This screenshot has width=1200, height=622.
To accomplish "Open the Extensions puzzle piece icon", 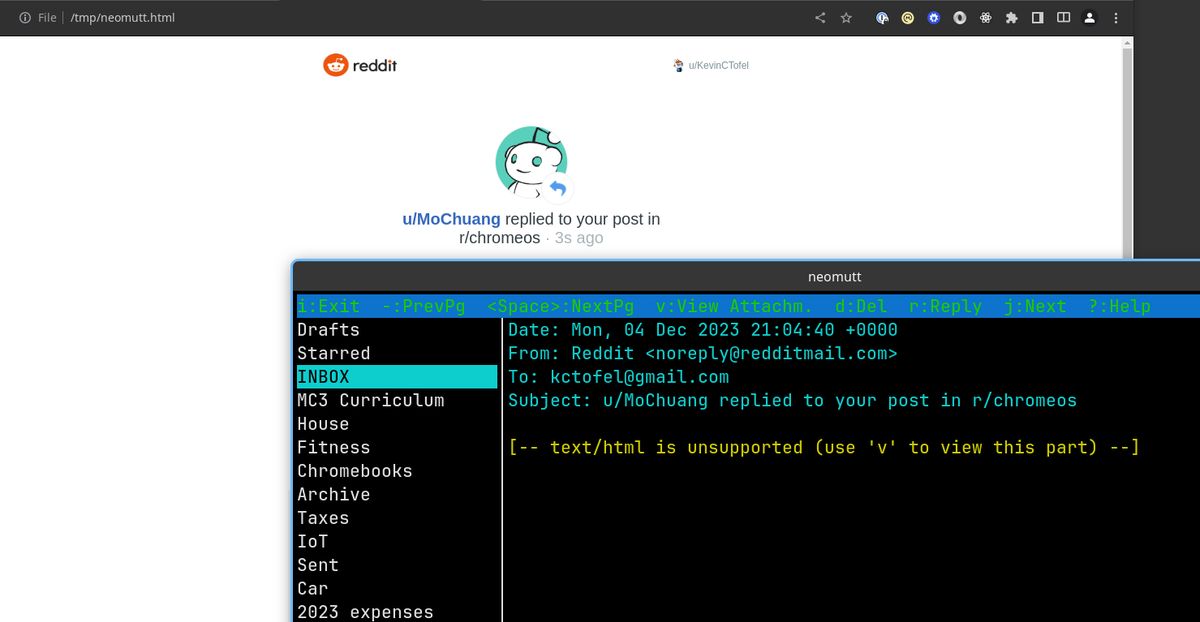I will 1012,18.
